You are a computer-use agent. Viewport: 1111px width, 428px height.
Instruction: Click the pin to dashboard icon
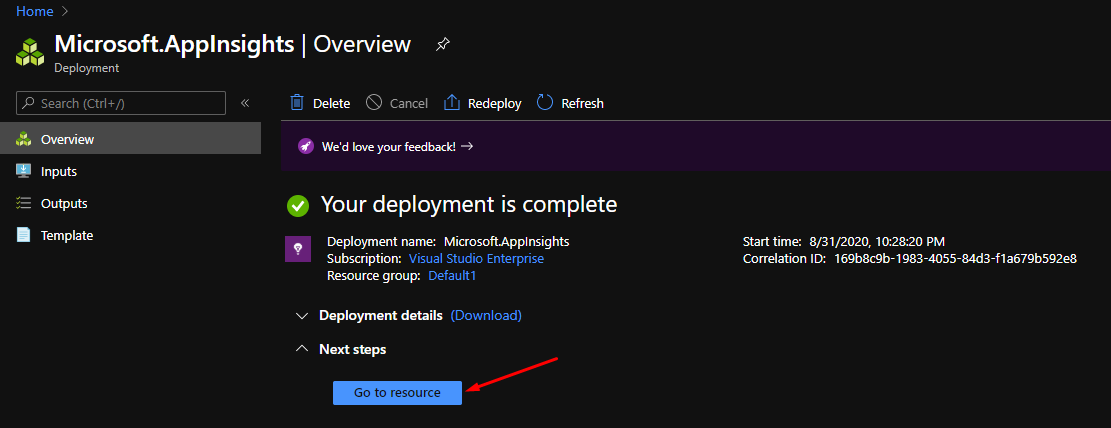pyautogui.click(x=442, y=45)
